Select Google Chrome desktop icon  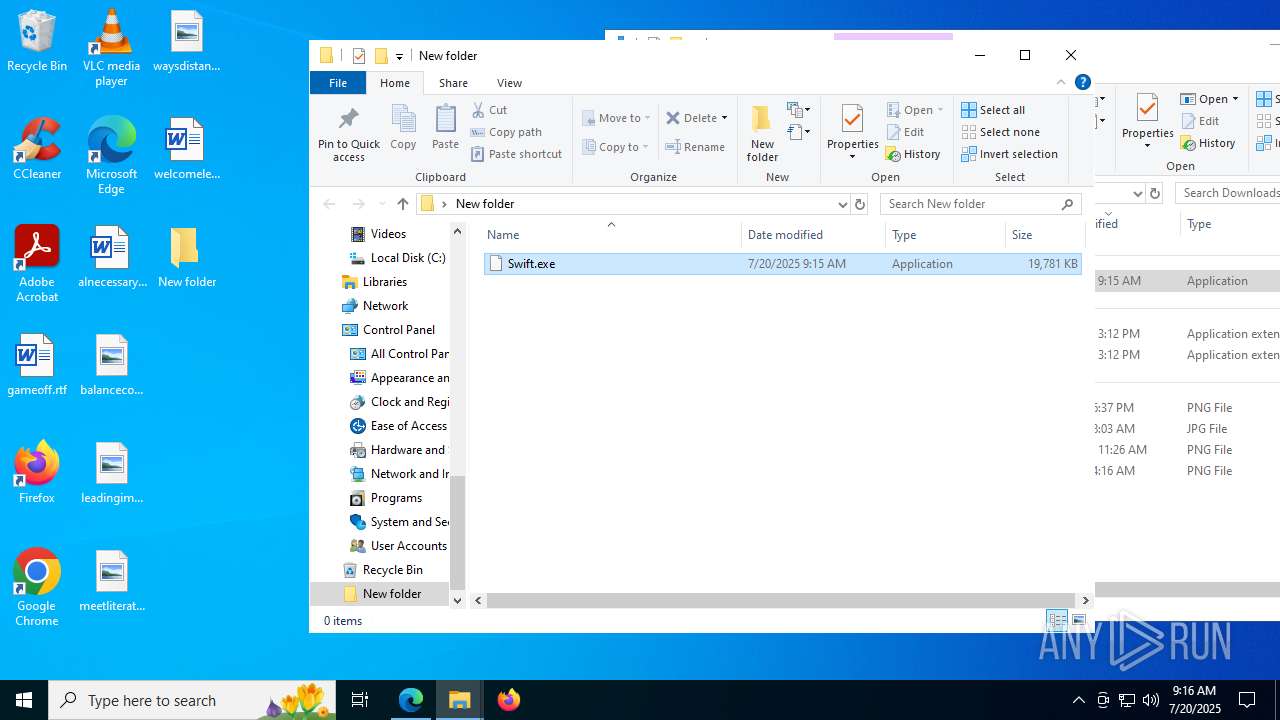pyautogui.click(x=37, y=588)
